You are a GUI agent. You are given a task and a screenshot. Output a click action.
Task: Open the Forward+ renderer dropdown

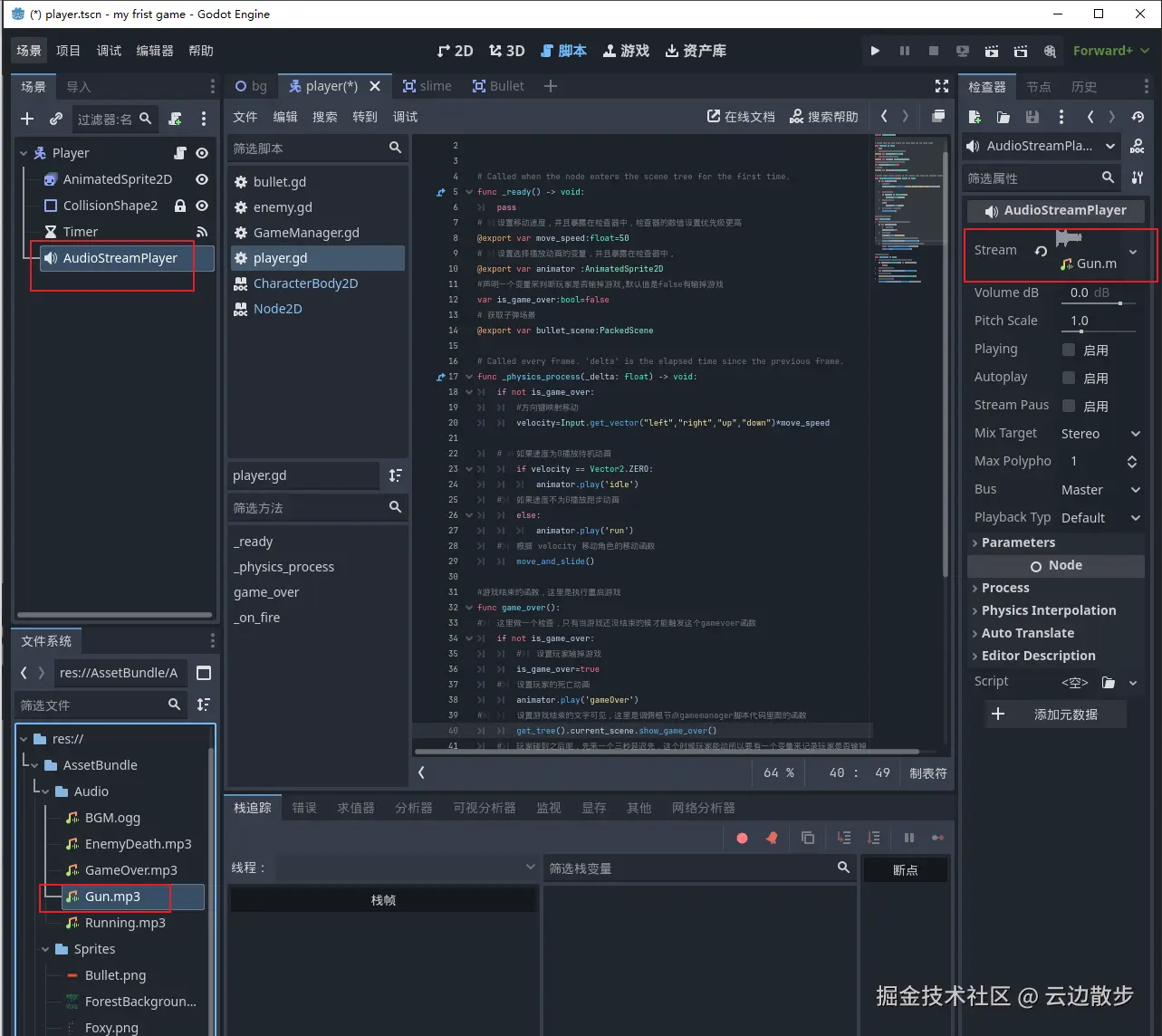coord(1110,51)
